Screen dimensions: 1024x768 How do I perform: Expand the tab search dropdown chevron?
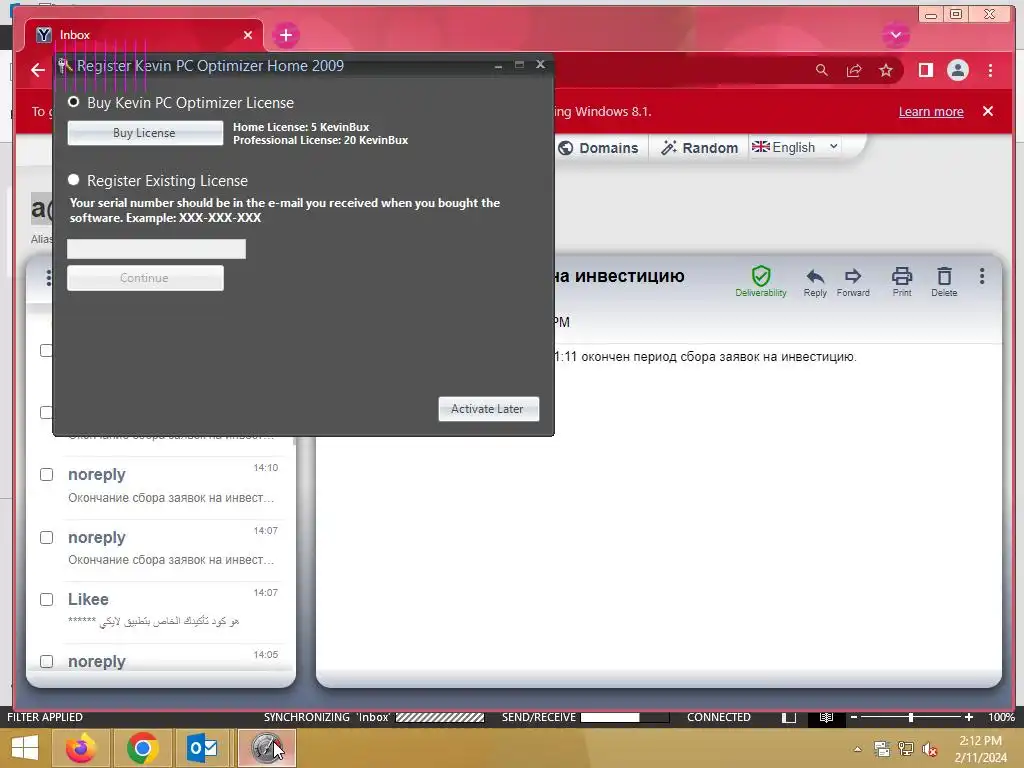[895, 35]
